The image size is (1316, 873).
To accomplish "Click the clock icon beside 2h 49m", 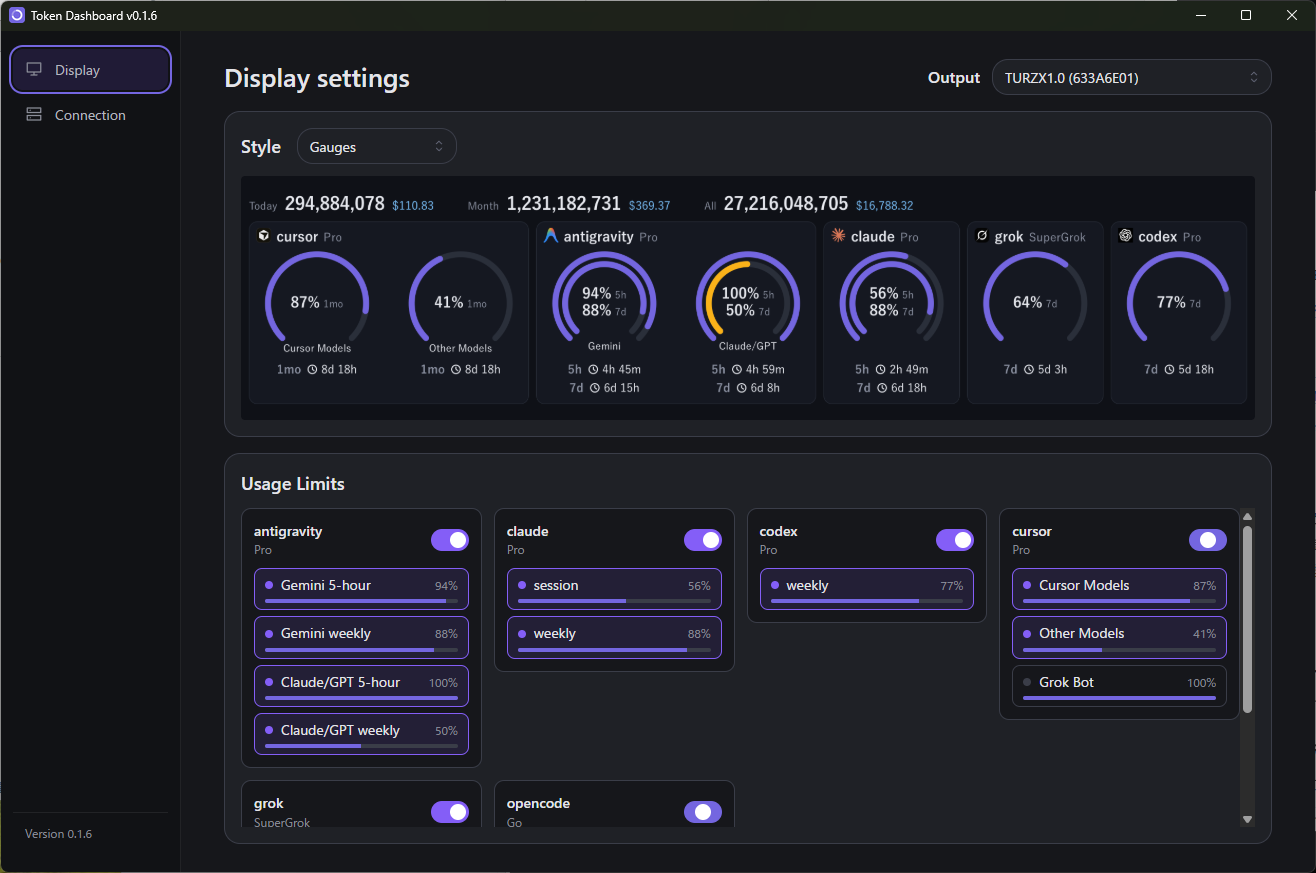I will coord(880,370).
